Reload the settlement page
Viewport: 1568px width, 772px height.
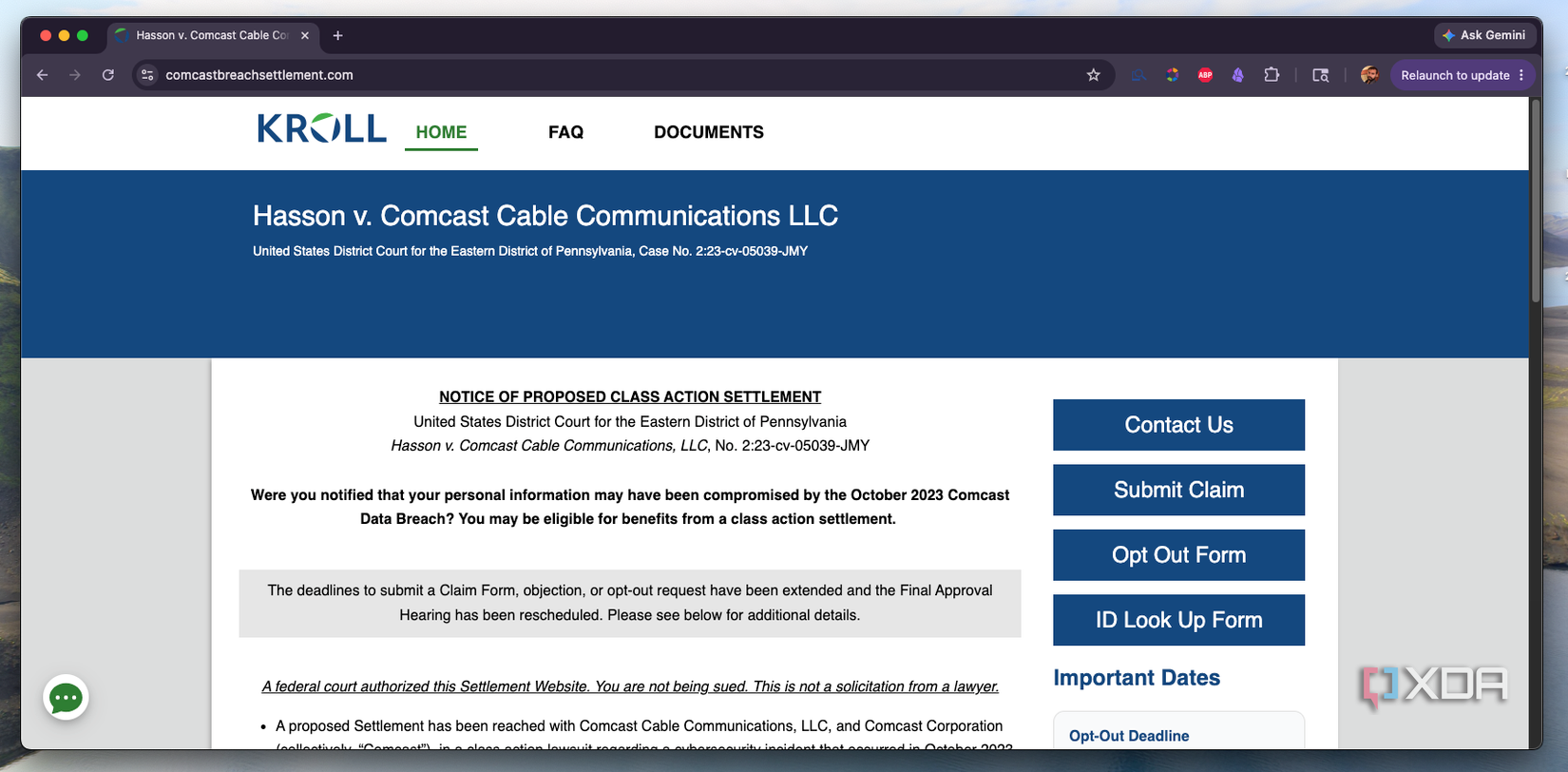coord(108,75)
